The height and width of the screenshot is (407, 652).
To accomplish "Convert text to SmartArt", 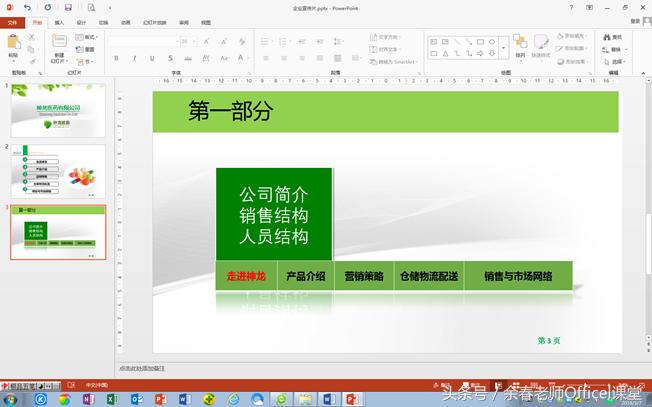I will [393, 62].
